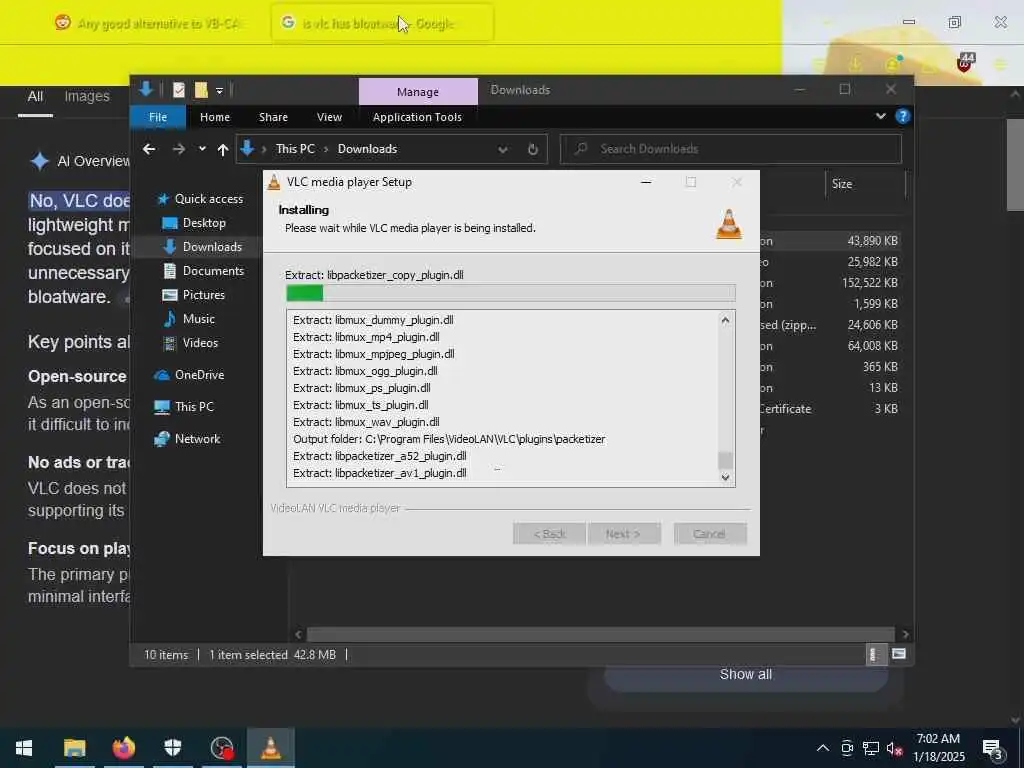
Task: Switch to the Google search browser tab
Action: pos(381,24)
